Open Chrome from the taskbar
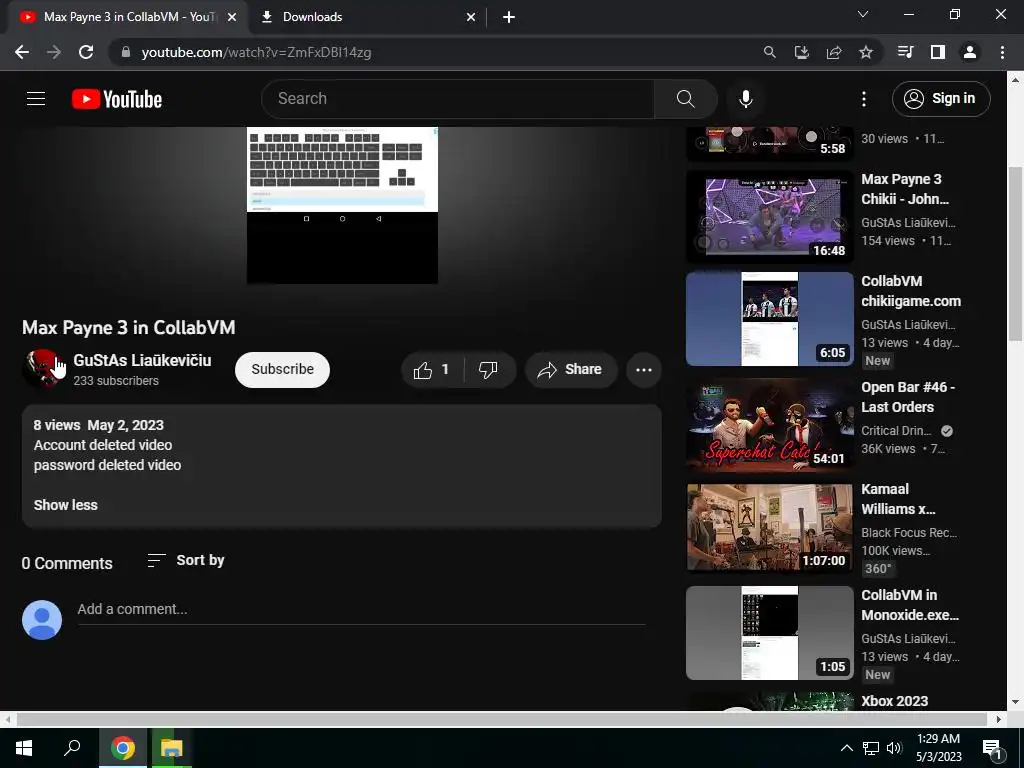 point(122,748)
